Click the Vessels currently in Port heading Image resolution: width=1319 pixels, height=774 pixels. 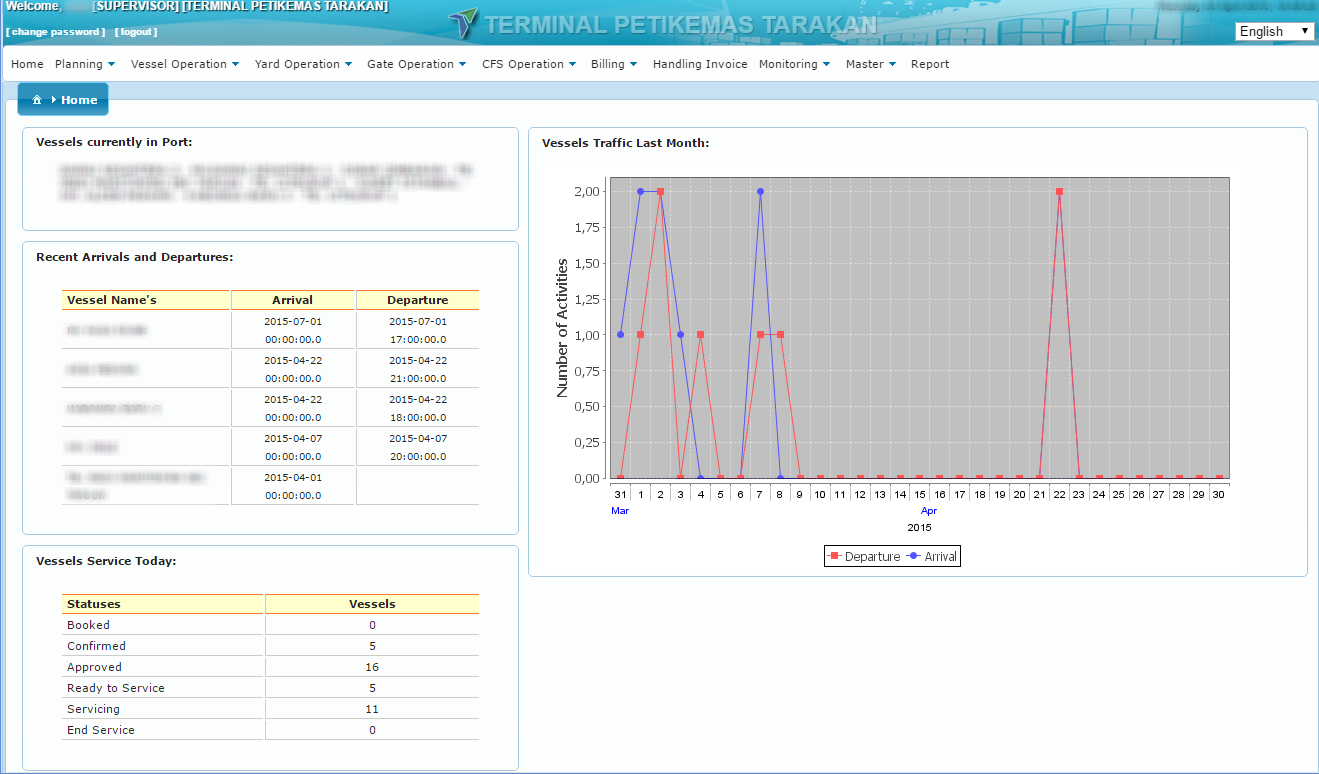(x=114, y=142)
